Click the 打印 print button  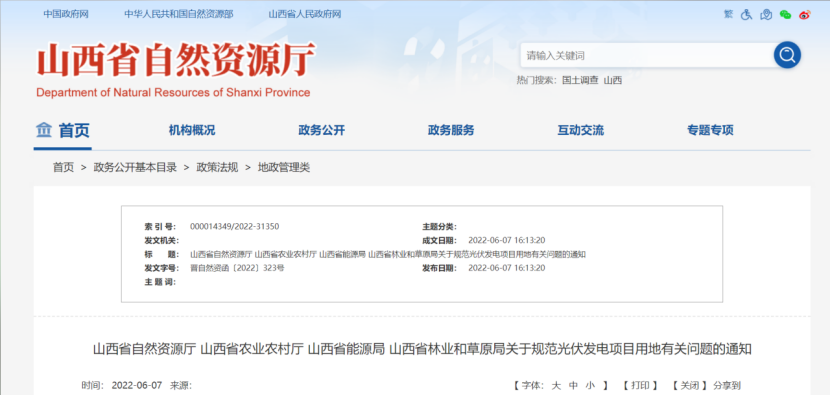640,385
